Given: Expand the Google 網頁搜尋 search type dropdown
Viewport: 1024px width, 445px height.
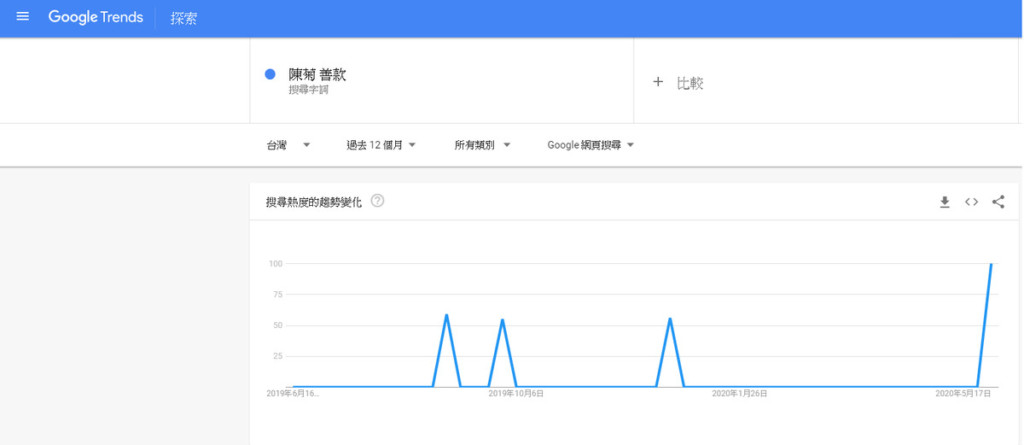Looking at the screenshot, I should (x=590, y=145).
